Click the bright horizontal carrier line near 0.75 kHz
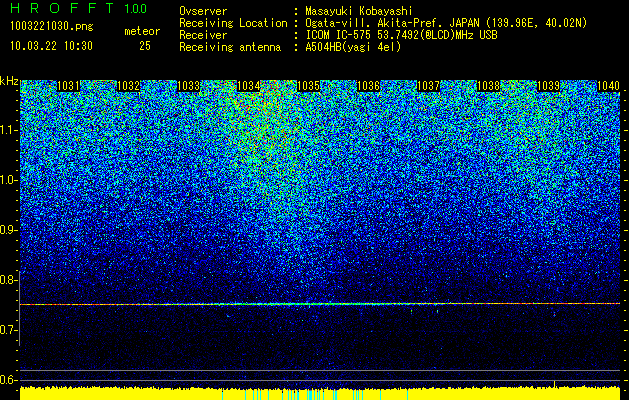 320,304
